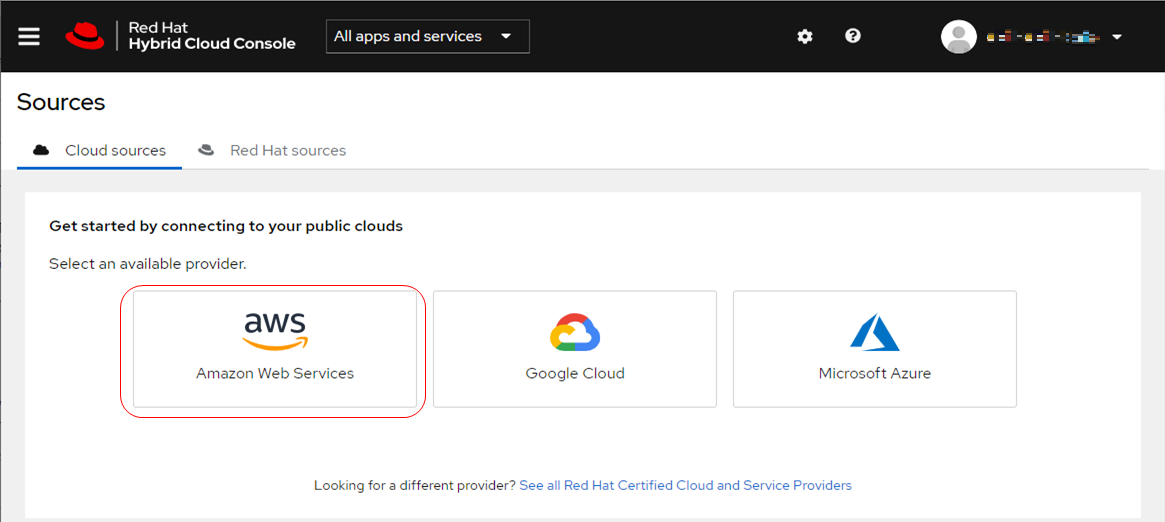Screen dimensions: 1165x522
Task: Open help via the question mark icon
Action: click(853, 36)
